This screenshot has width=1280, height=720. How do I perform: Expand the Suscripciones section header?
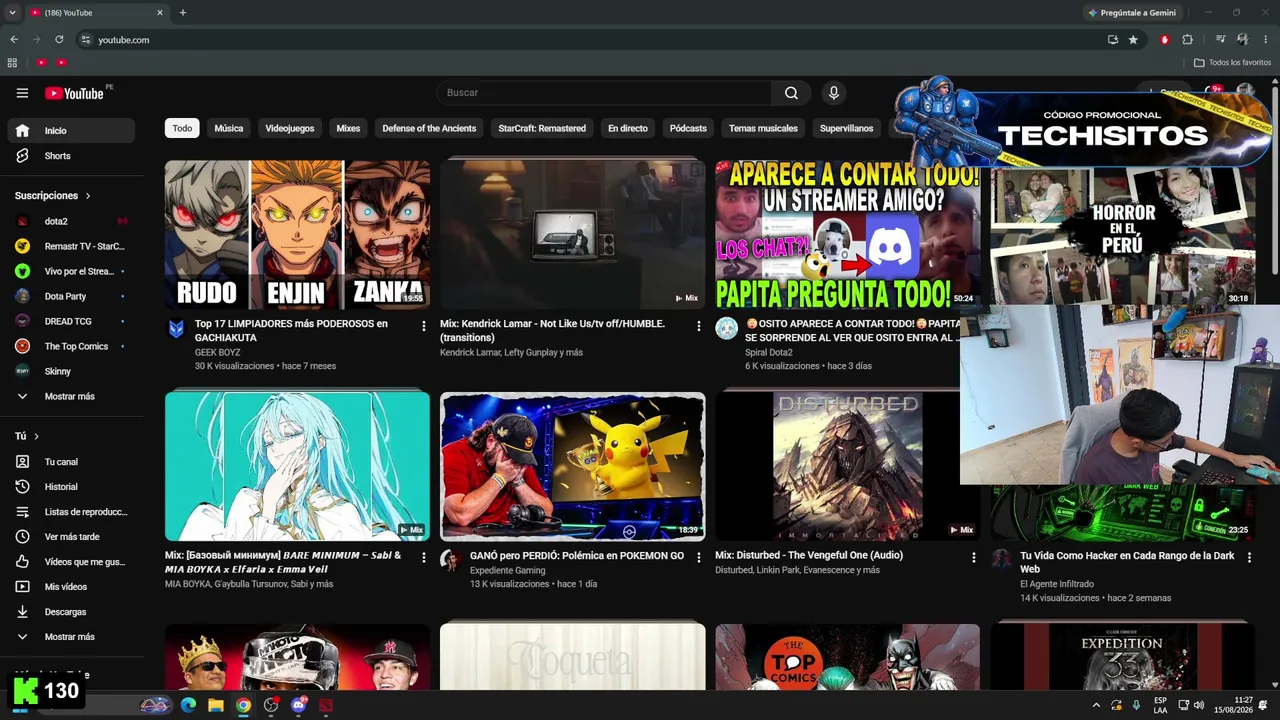[x=53, y=196]
